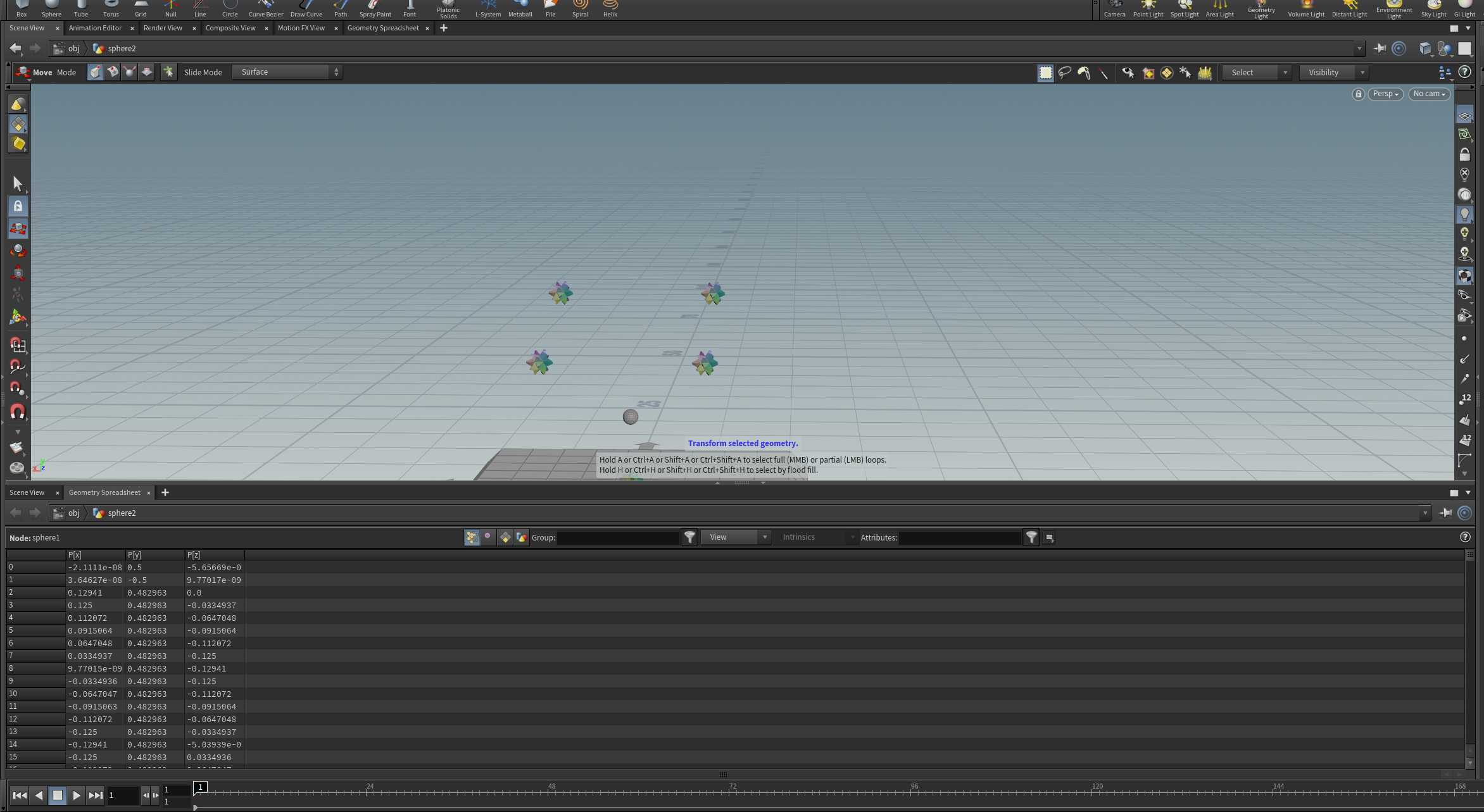Activate the lasso selection icon
1484x812 pixels.
(1064, 73)
